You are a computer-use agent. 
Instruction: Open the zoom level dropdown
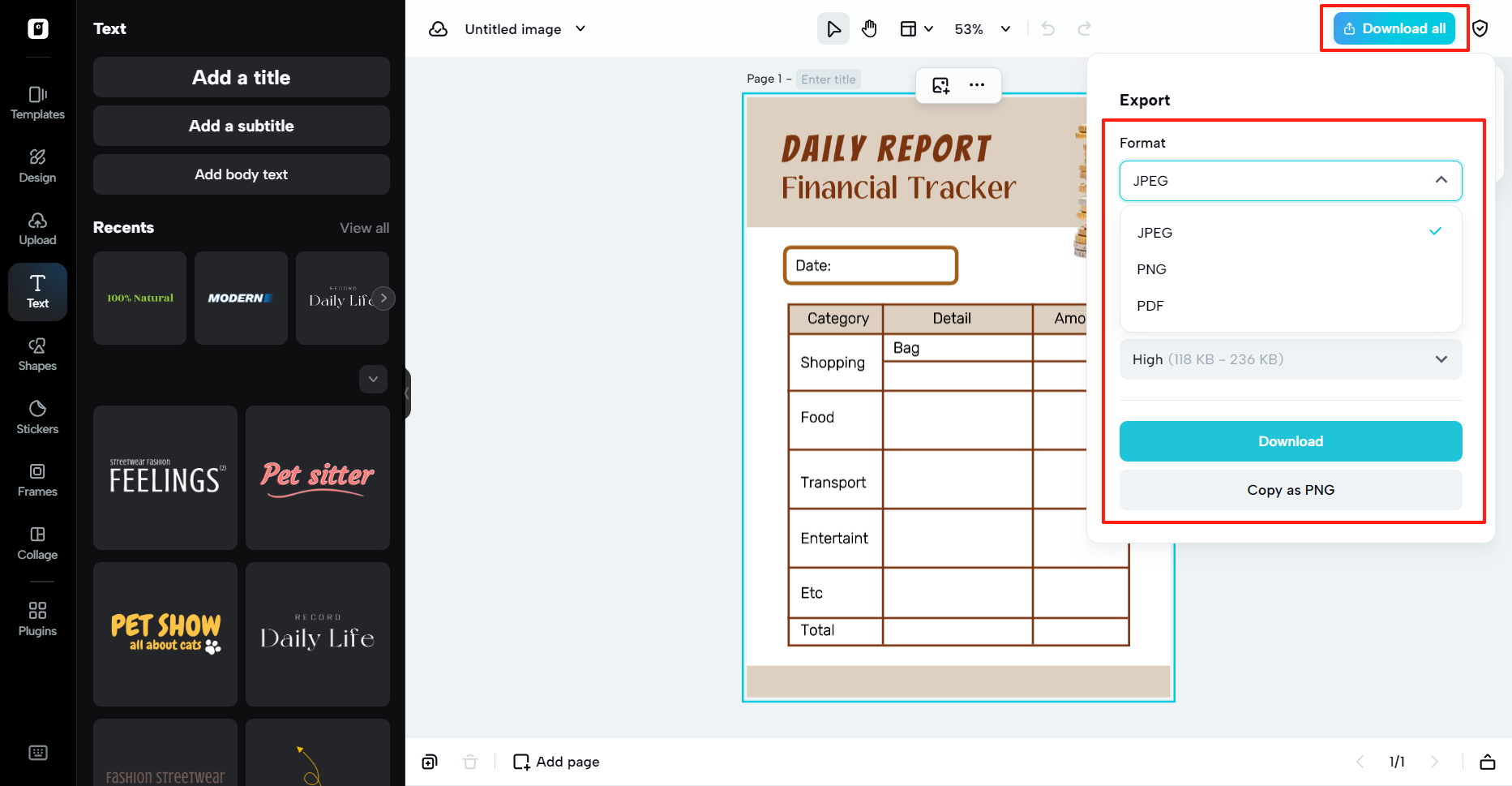982,28
